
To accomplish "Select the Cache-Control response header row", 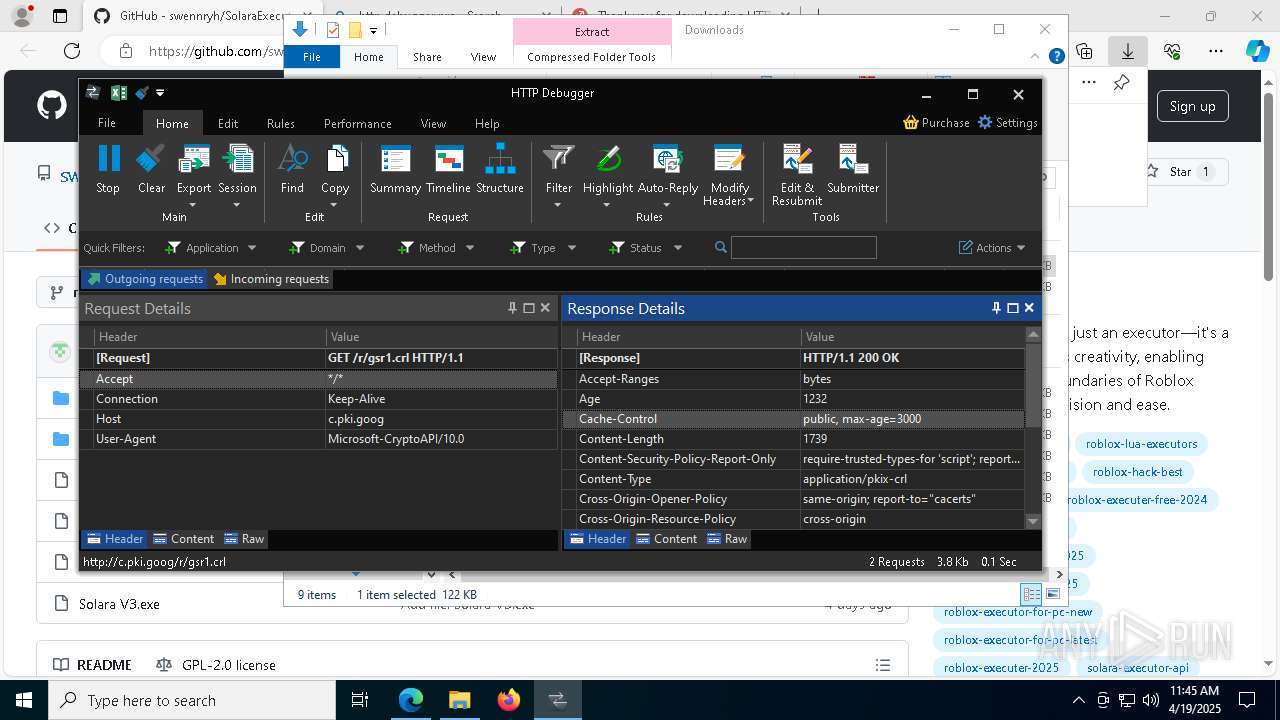I will click(794, 419).
